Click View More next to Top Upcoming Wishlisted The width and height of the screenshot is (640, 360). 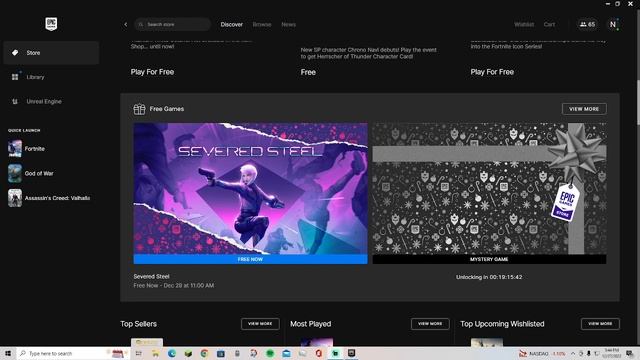[600, 324]
